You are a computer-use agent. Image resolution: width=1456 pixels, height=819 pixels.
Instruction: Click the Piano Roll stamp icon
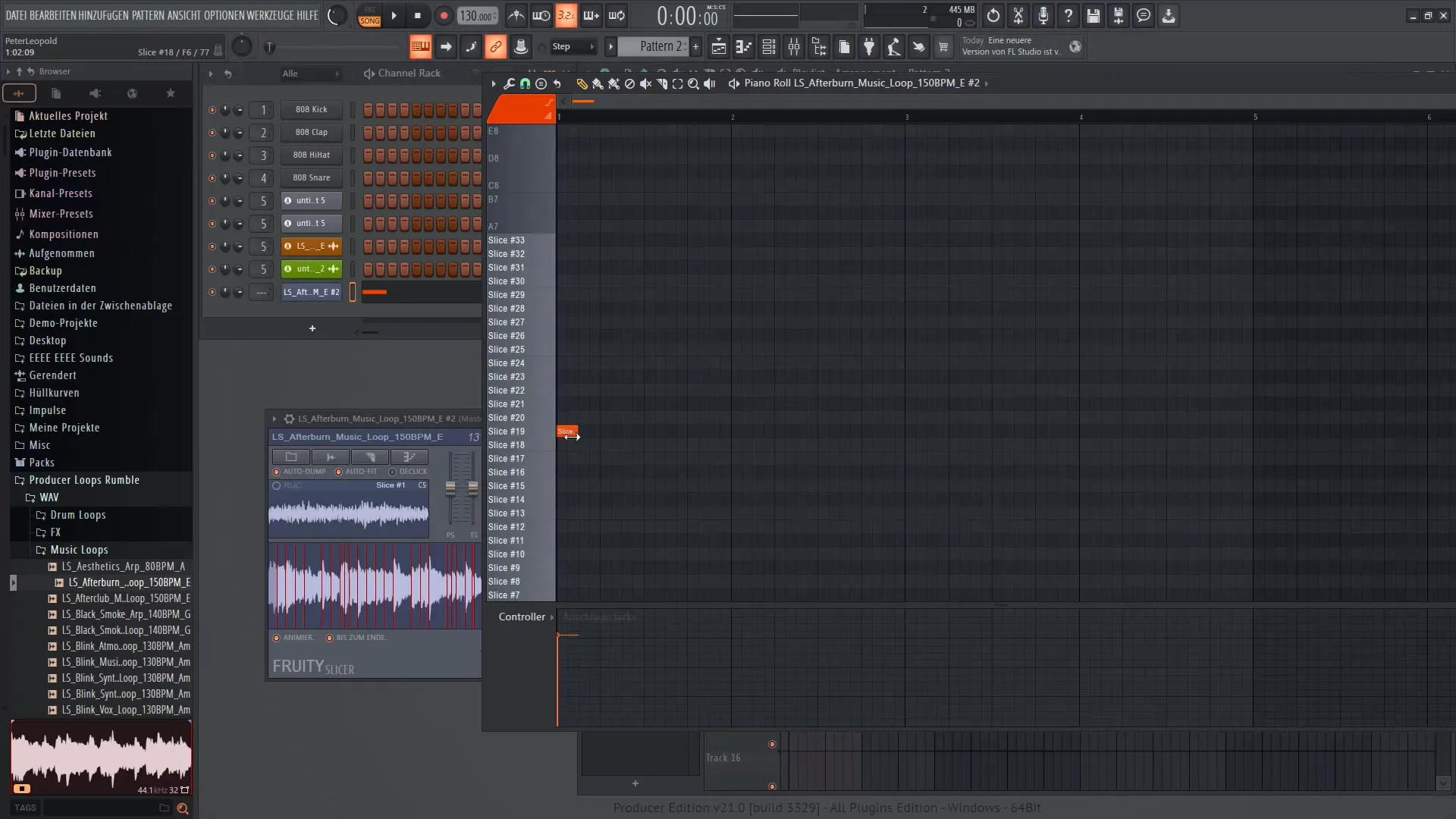[541, 83]
